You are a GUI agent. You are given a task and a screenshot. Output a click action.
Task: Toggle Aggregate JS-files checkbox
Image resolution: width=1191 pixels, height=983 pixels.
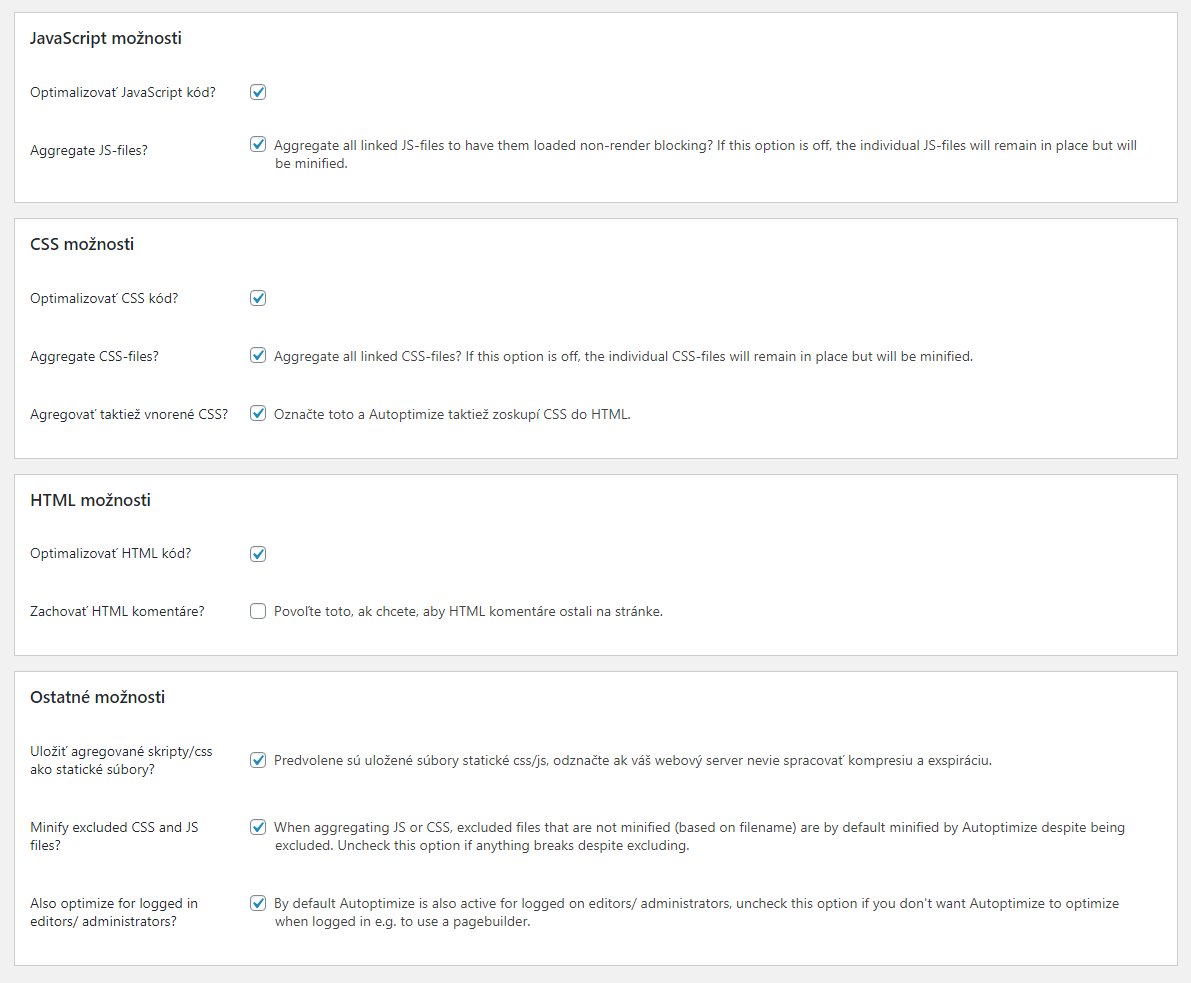point(258,144)
